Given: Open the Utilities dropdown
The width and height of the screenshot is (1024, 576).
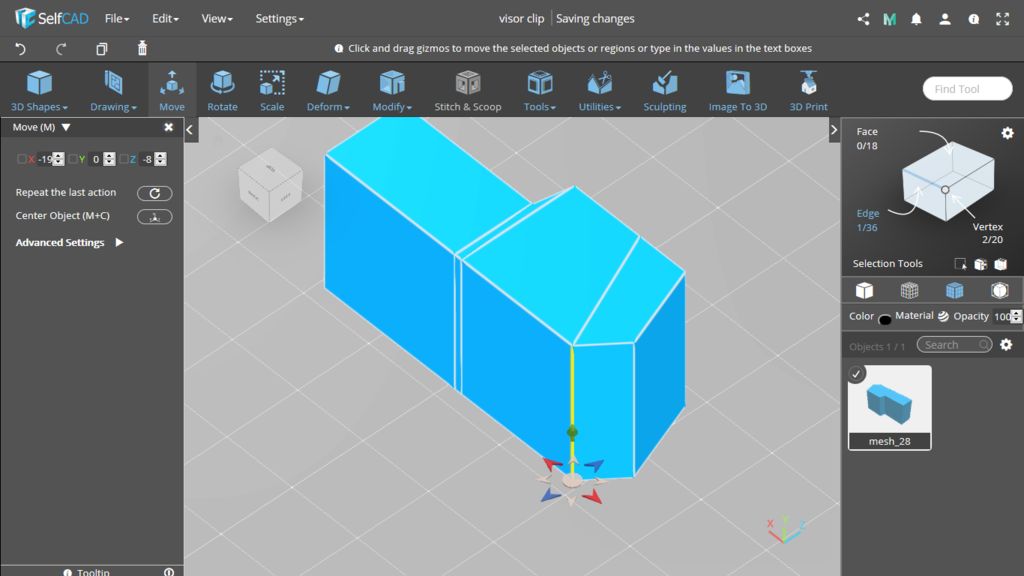Looking at the screenshot, I should (600, 90).
